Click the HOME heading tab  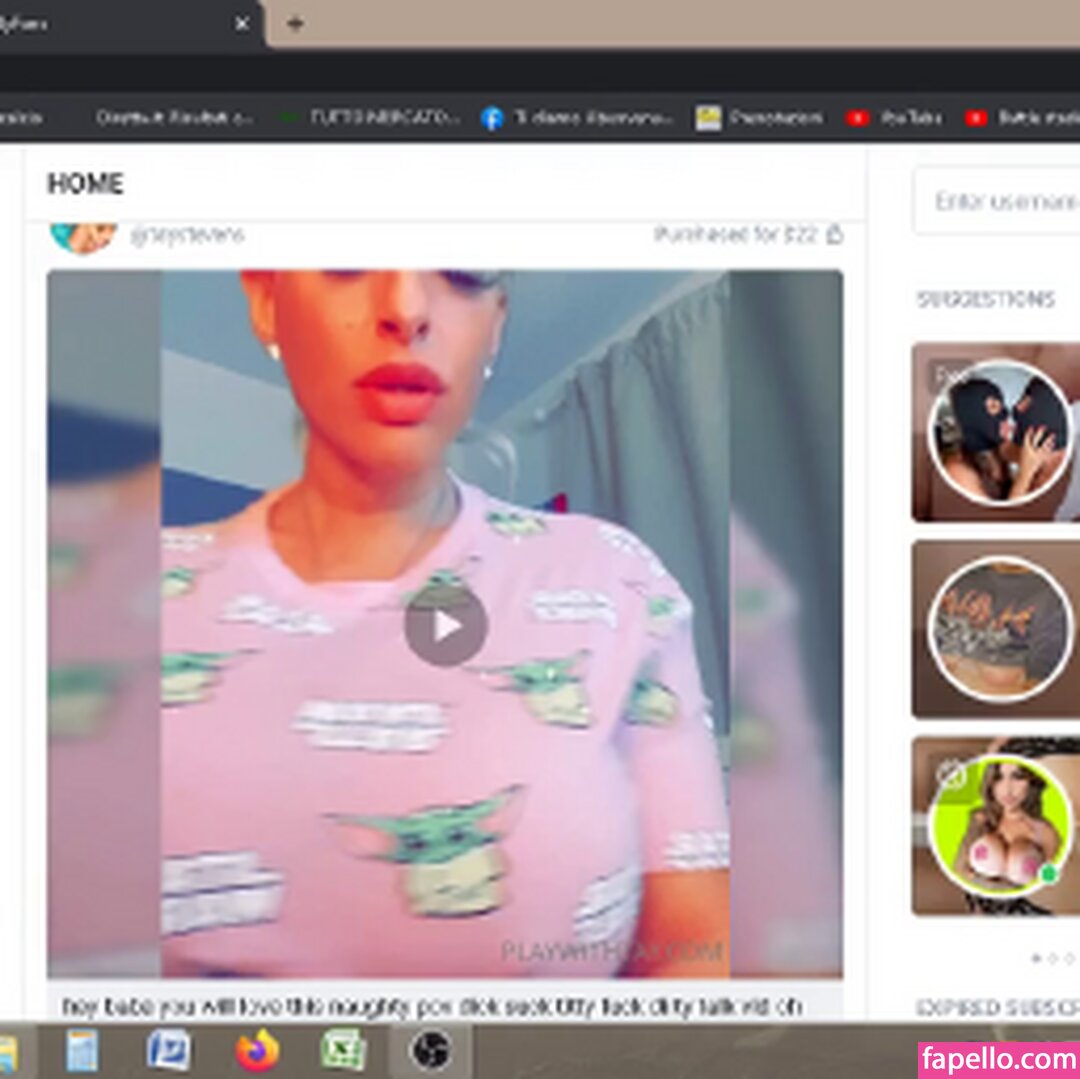[x=86, y=184]
